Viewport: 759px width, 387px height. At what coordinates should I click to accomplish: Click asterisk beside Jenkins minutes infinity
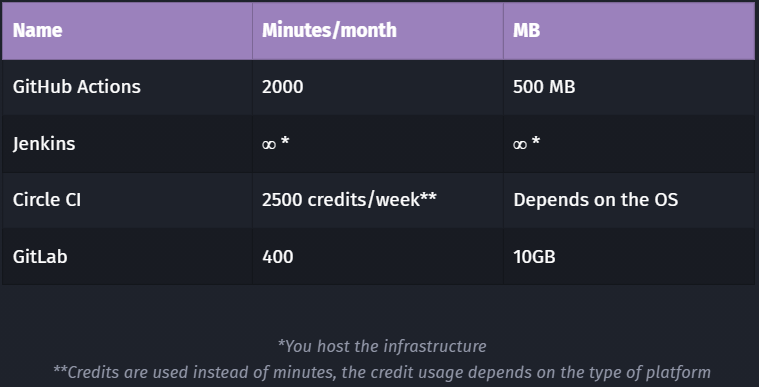285,141
